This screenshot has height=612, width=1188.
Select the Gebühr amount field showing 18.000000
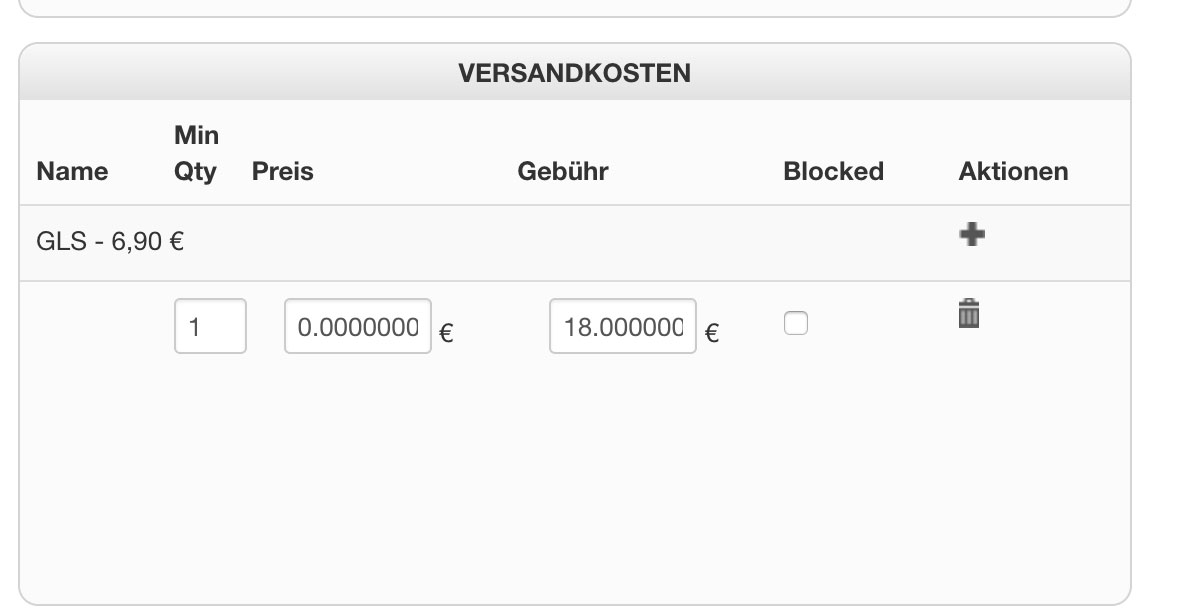622,326
